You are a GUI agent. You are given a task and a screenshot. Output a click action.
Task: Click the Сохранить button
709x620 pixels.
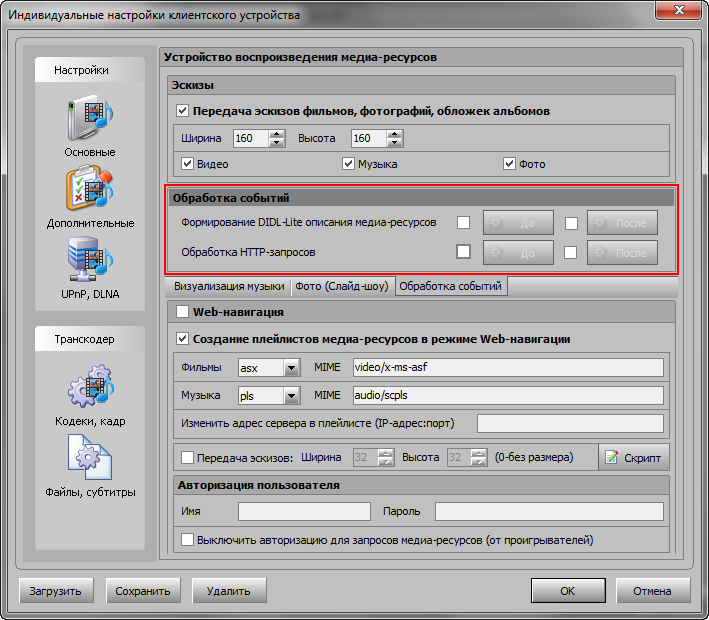click(143, 591)
